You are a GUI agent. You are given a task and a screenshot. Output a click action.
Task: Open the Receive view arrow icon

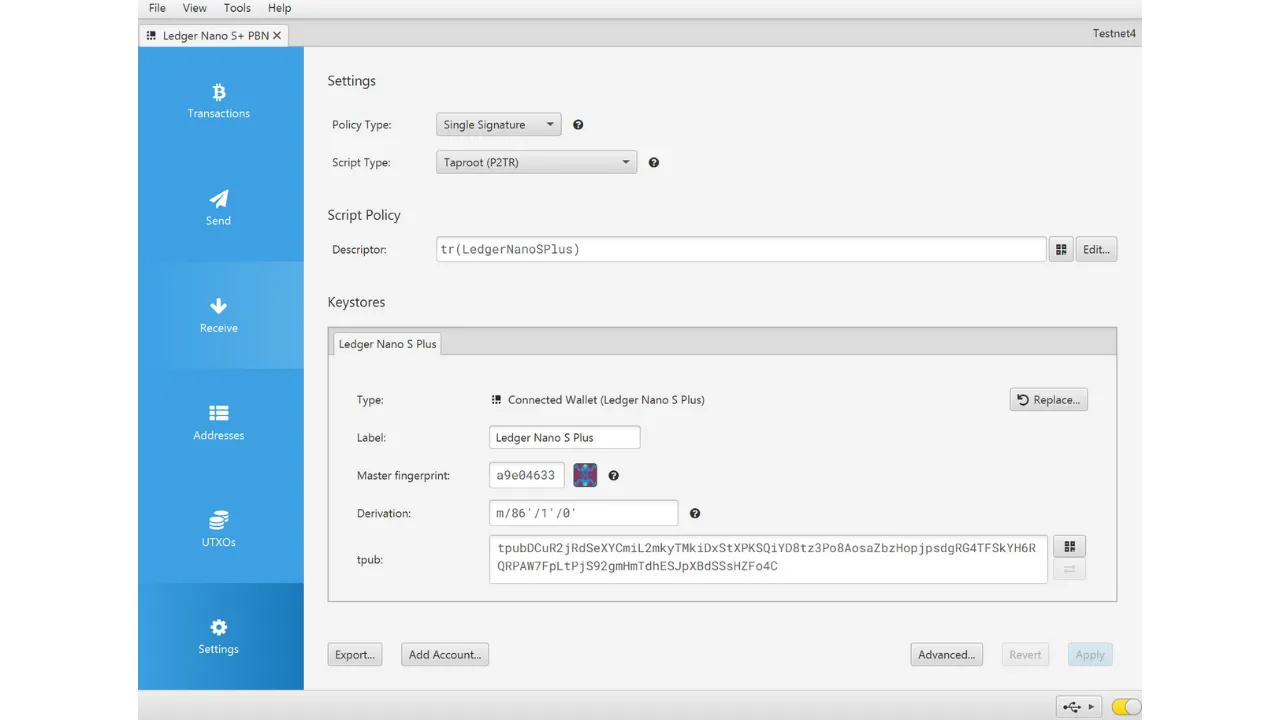pos(219,306)
